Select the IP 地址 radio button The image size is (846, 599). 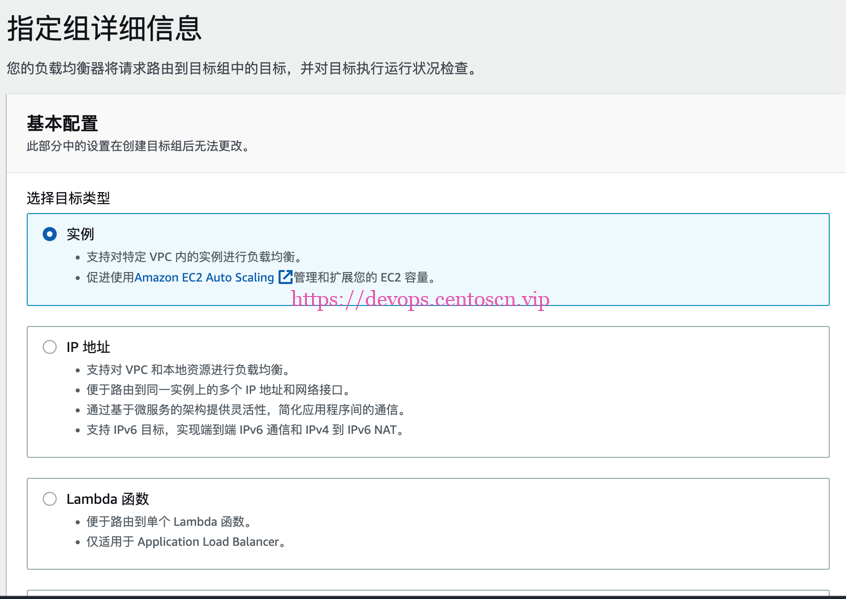[50, 347]
